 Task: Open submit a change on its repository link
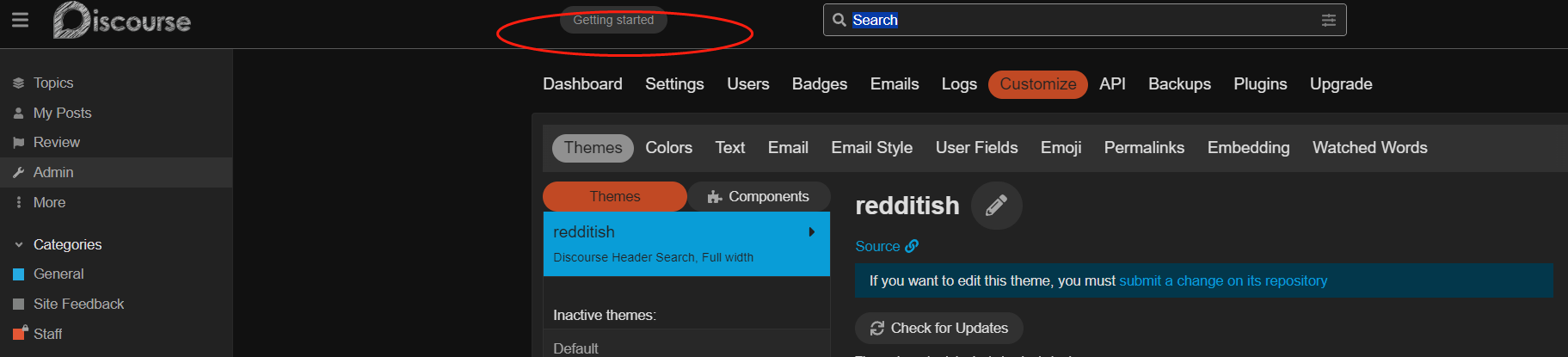click(1222, 280)
